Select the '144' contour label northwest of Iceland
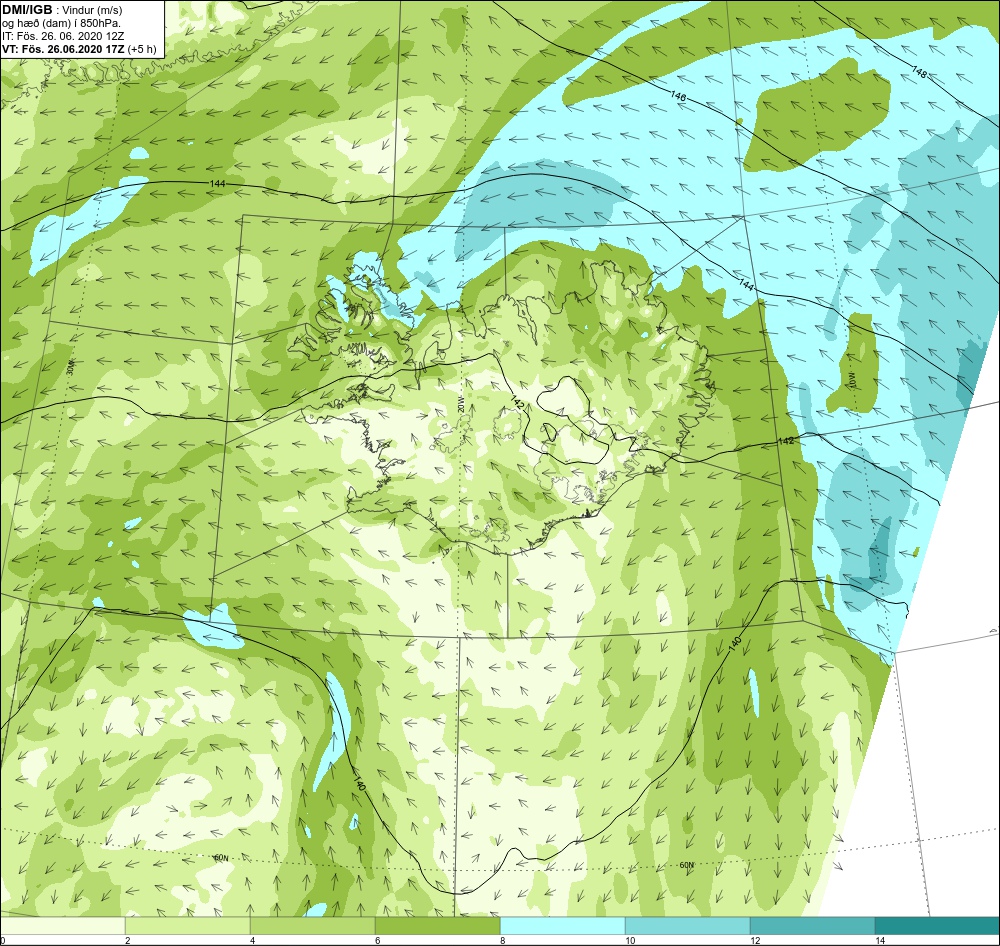This screenshot has width=1000, height=946. click(x=217, y=184)
